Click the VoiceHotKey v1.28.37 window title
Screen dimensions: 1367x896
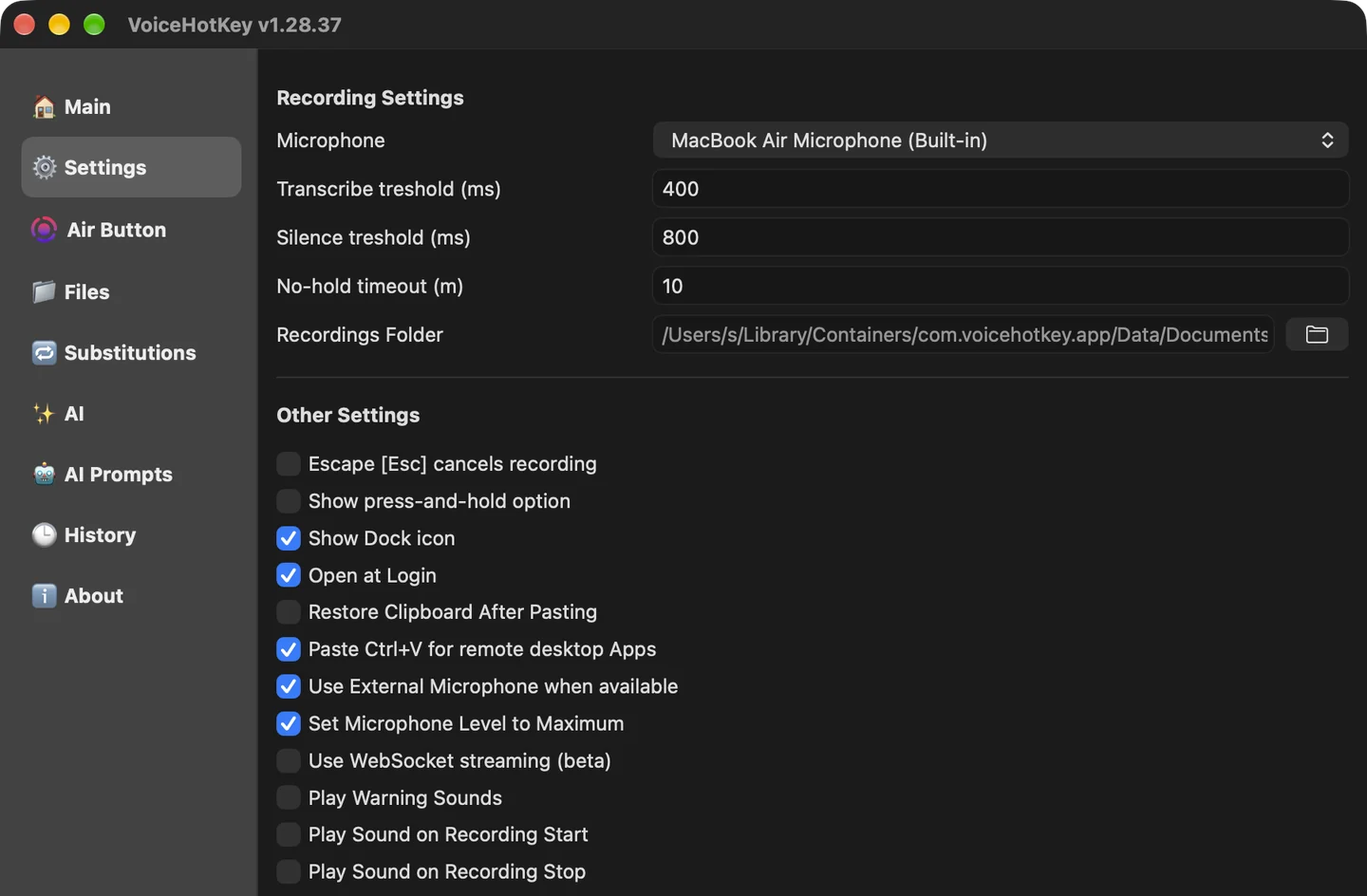(x=234, y=25)
